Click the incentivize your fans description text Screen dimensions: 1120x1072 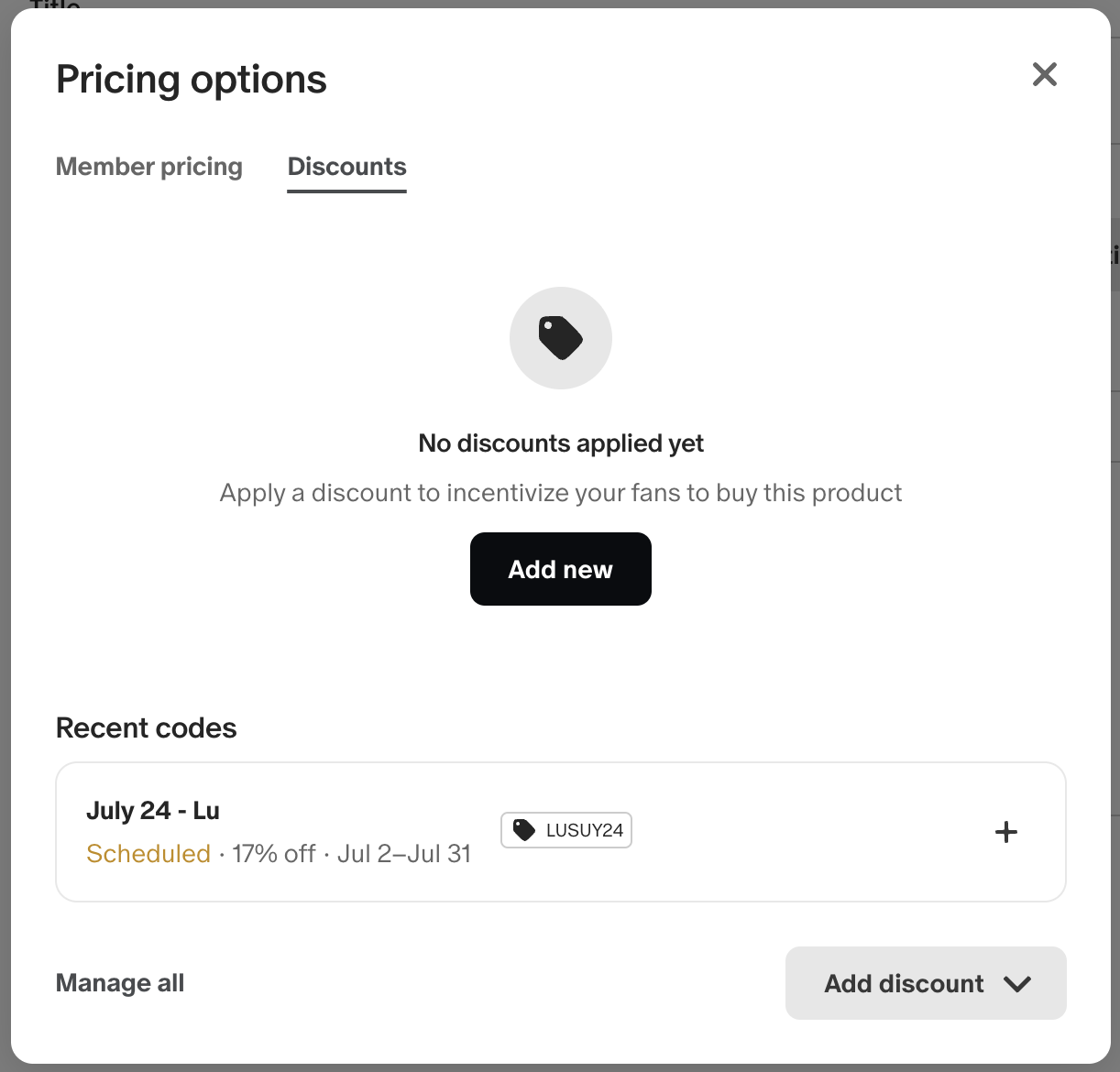tap(561, 493)
